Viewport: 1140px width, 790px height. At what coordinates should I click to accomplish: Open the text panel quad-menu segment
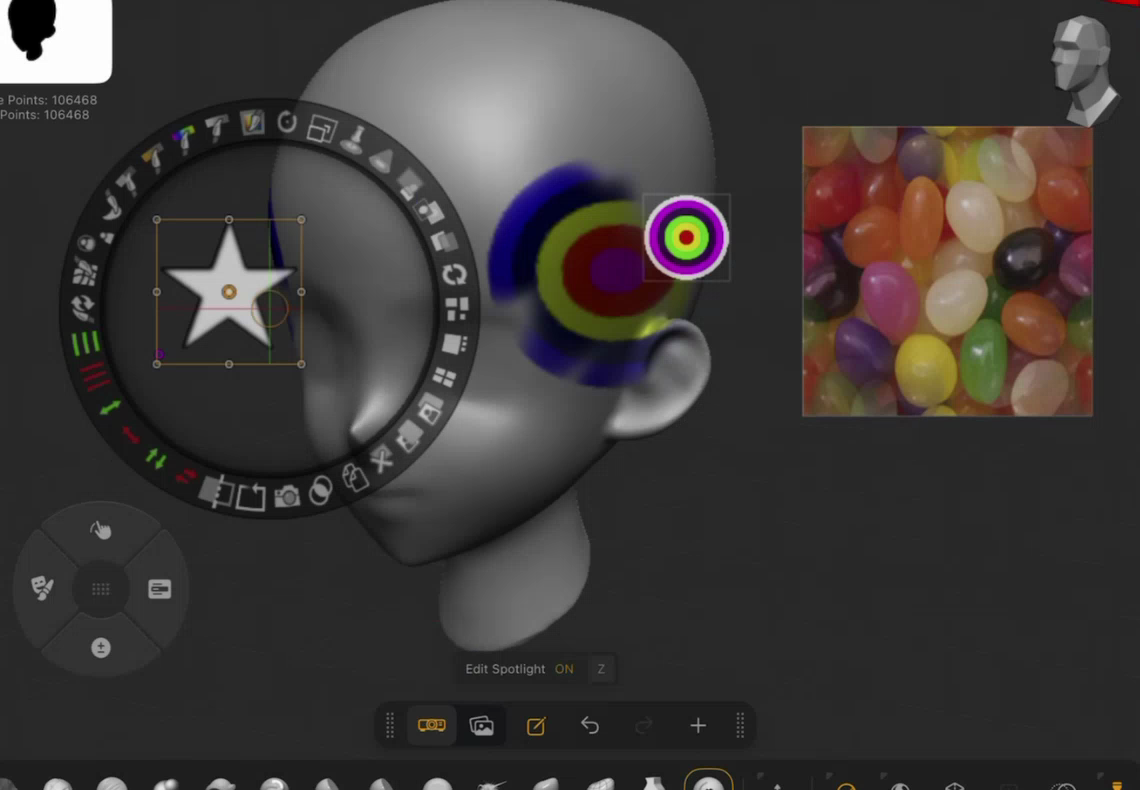pos(160,589)
